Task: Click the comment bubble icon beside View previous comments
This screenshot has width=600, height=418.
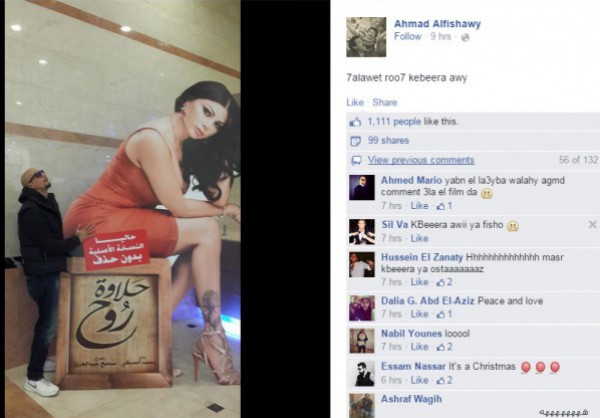Action: click(356, 160)
